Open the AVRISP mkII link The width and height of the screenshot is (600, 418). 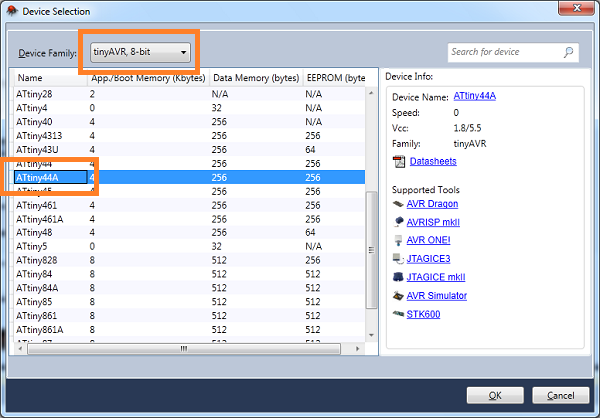coord(433,222)
